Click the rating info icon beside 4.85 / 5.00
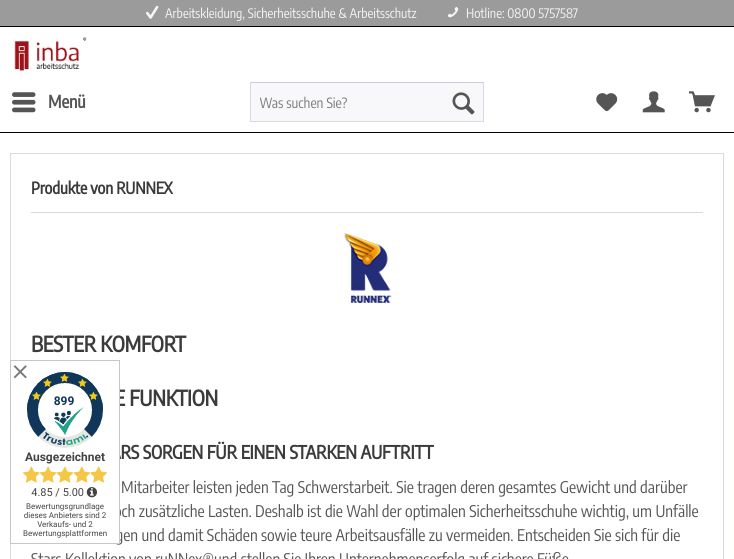 coord(92,492)
